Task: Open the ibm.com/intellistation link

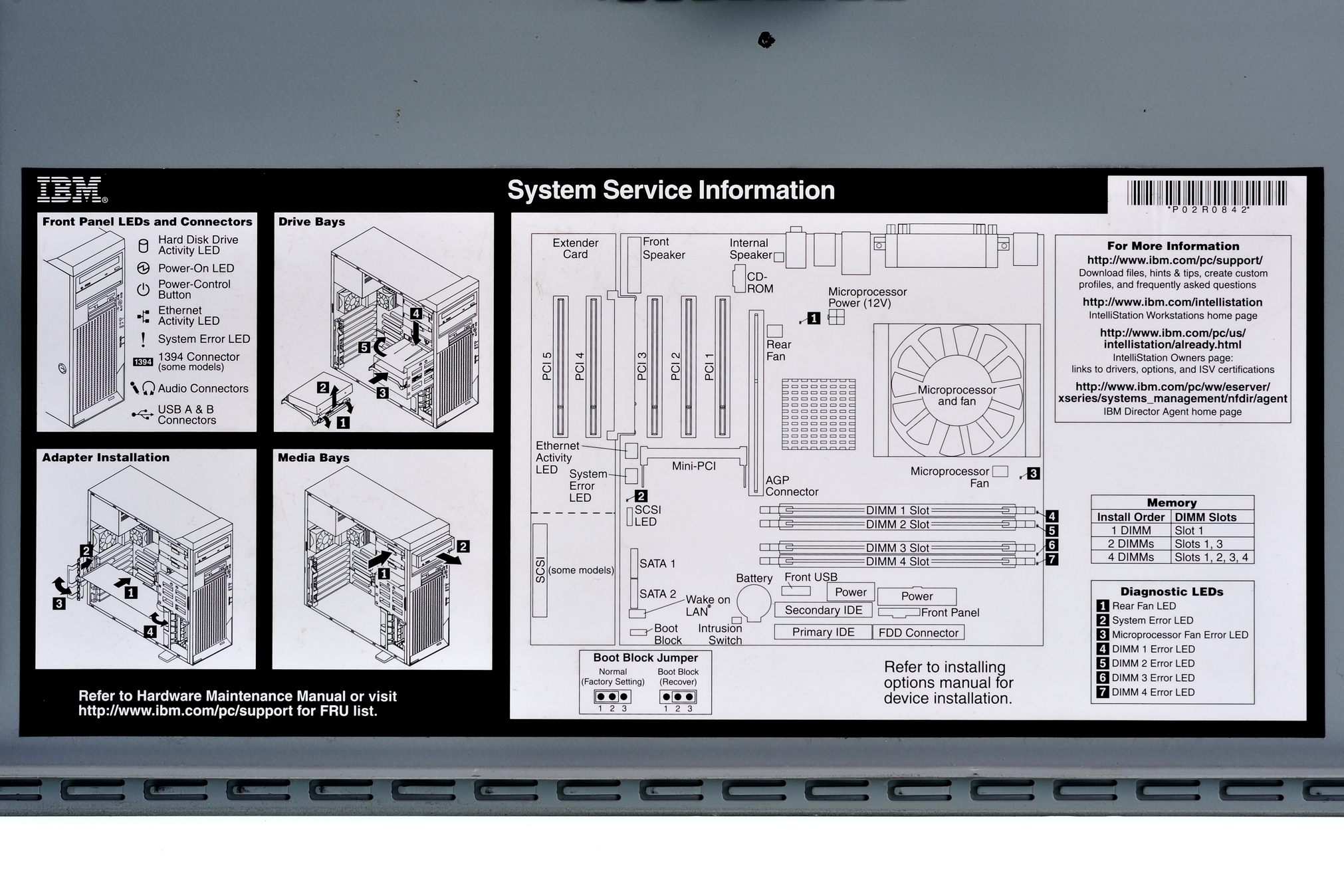Action: coord(1173,302)
